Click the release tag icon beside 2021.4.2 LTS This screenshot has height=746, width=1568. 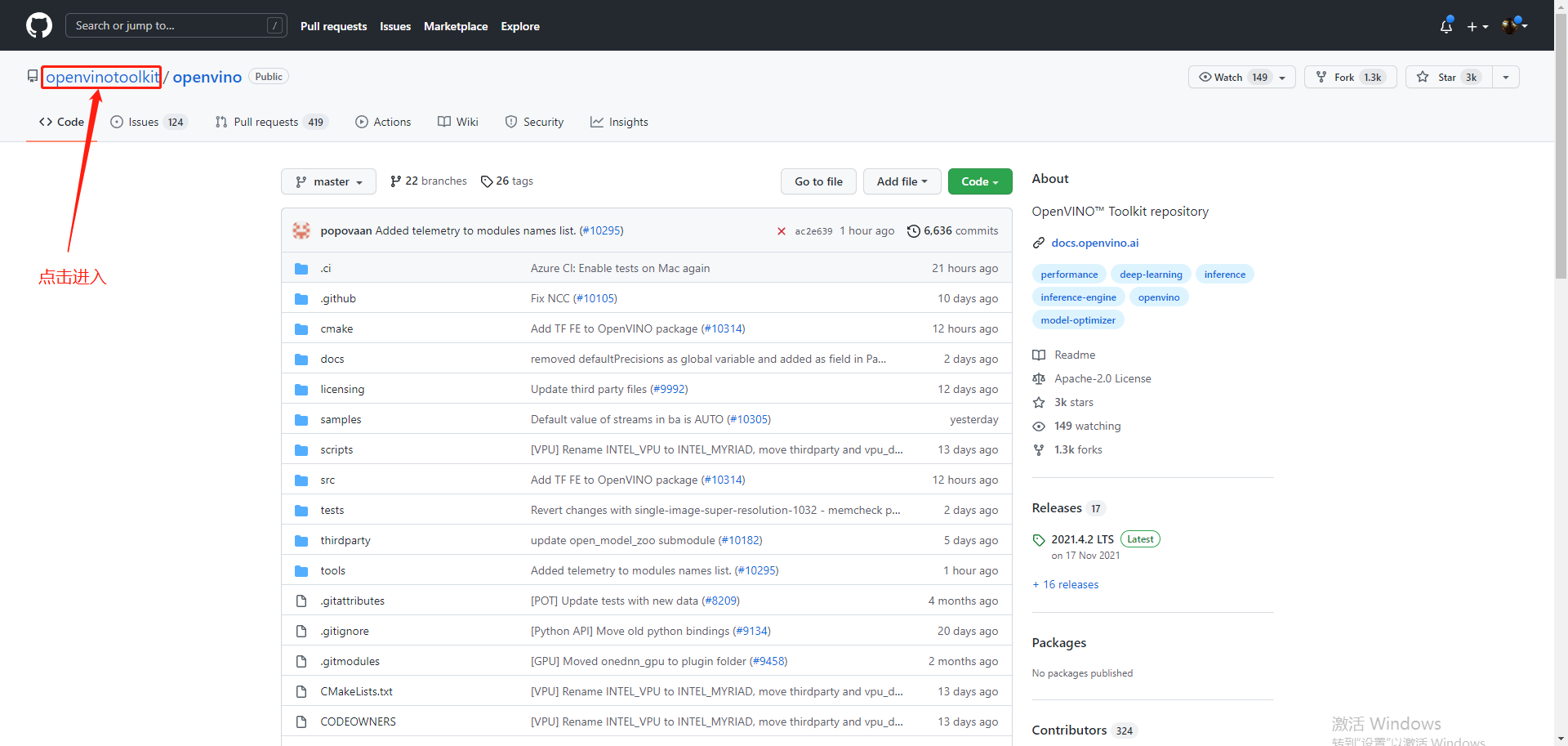coord(1039,540)
